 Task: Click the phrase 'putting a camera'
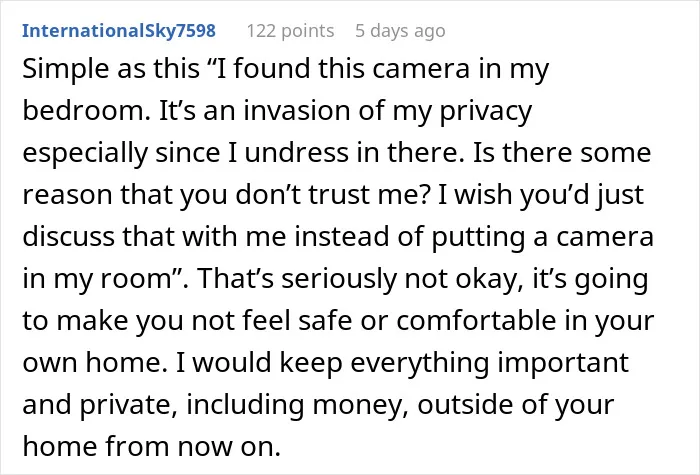tap(542, 237)
